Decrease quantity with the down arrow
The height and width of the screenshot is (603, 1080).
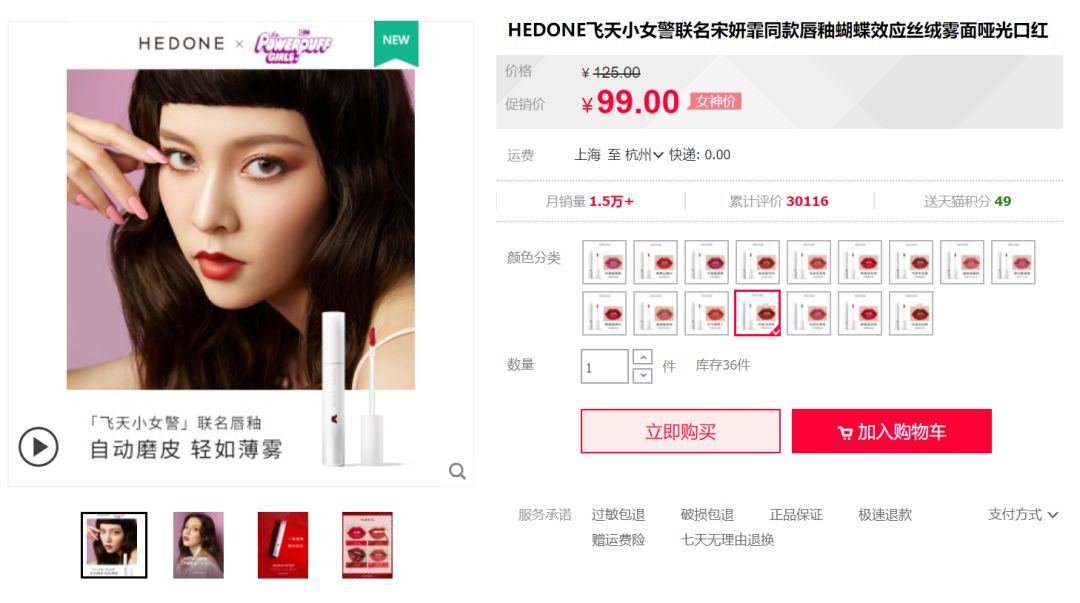pyautogui.click(x=642, y=376)
